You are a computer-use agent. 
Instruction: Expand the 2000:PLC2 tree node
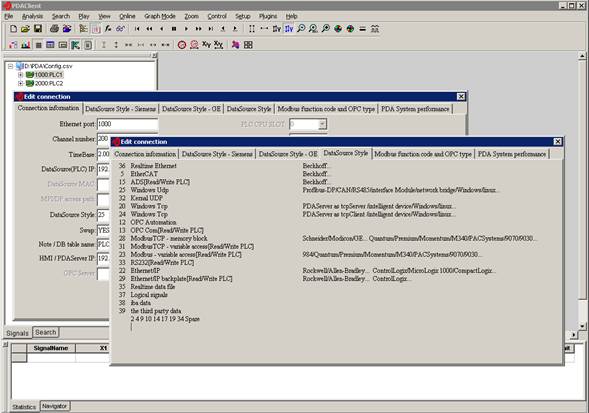point(21,83)
